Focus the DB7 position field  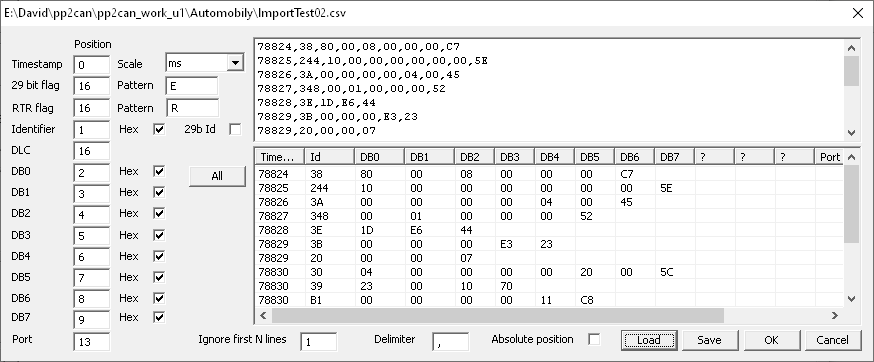(x=91, y=319)
